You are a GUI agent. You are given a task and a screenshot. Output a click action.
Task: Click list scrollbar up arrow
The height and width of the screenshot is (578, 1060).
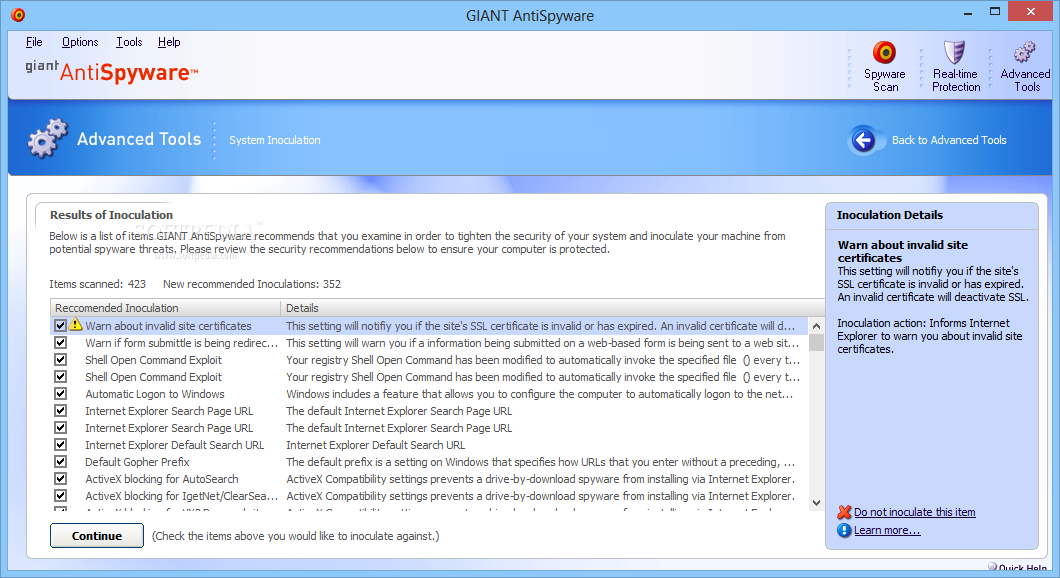tap(816, 326)
